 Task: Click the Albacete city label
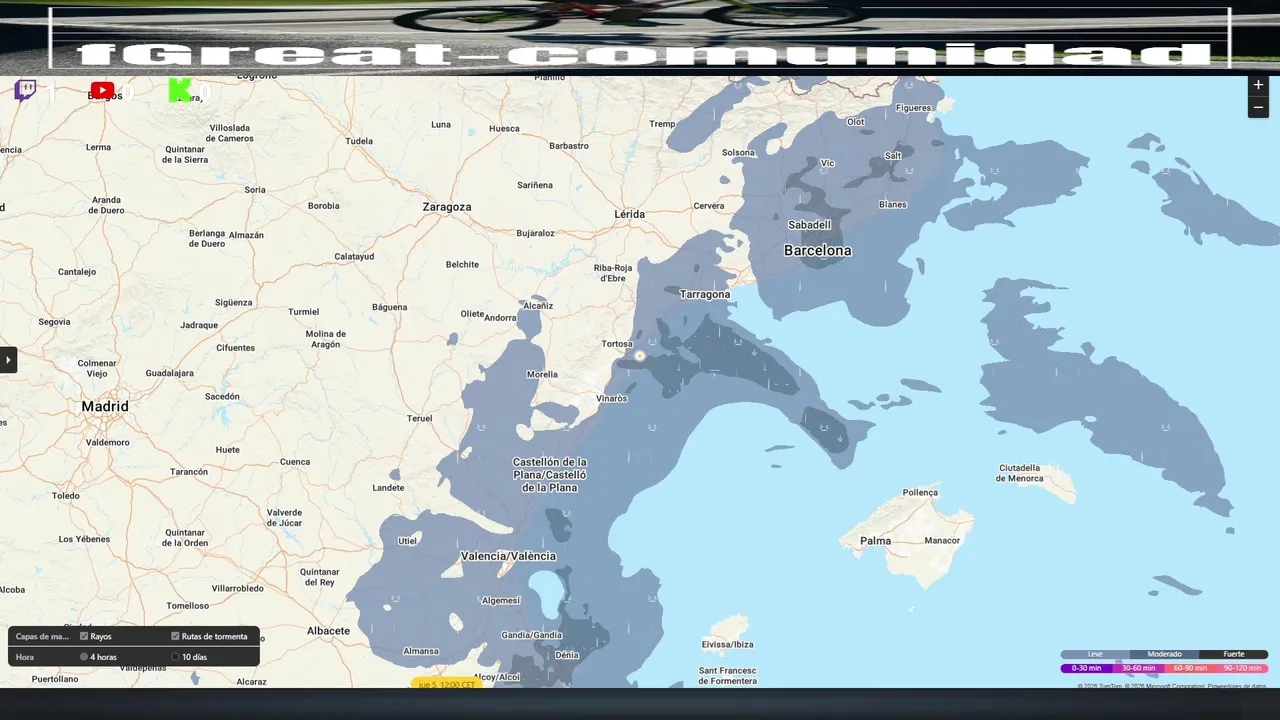click(x=328, y=631)
